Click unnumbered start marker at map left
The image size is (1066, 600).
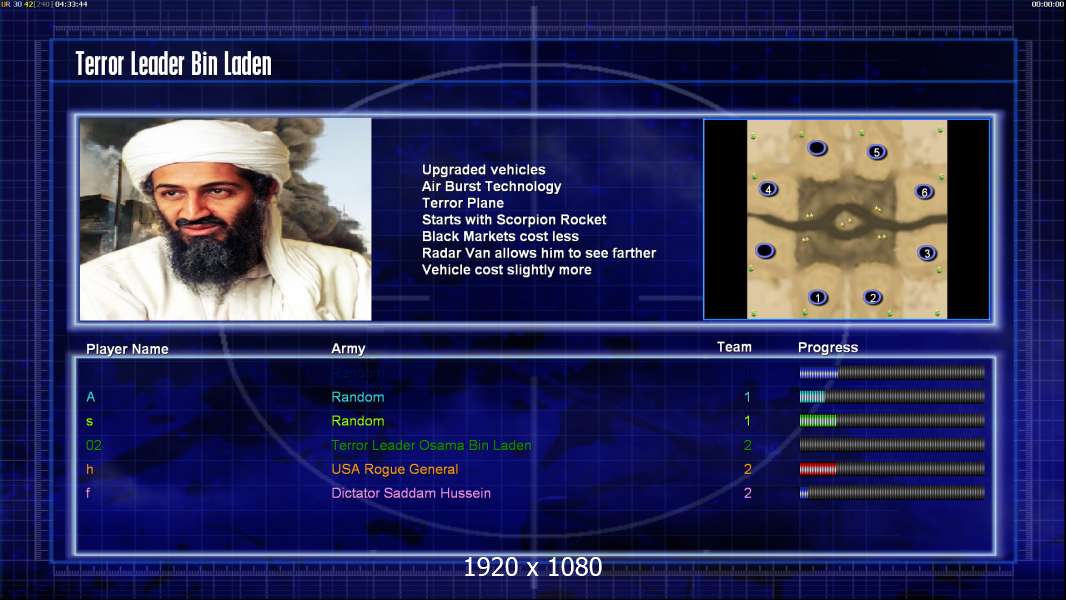765,251
